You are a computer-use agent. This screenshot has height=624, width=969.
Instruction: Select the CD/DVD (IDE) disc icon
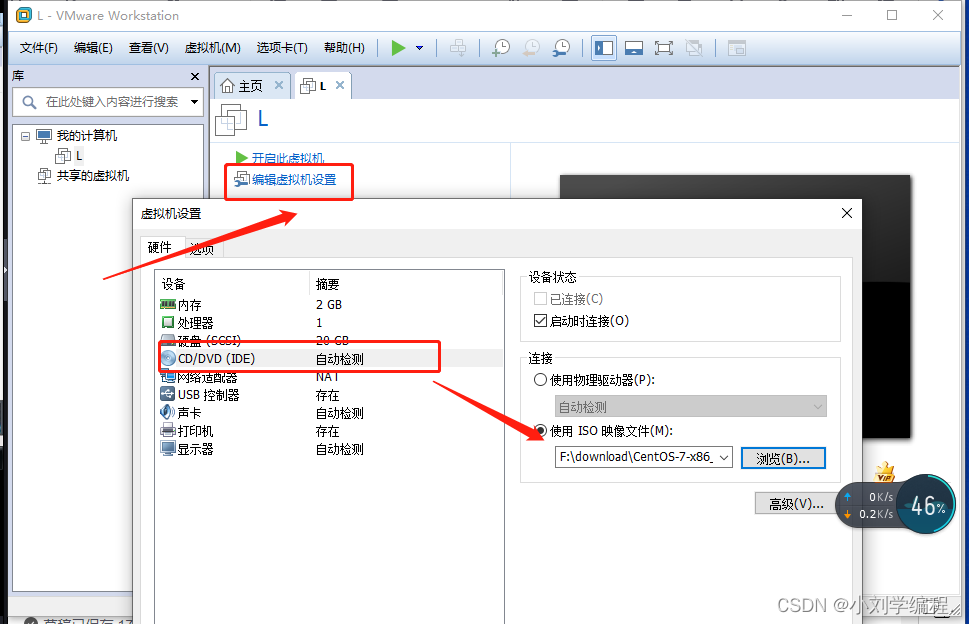(168, 358)
